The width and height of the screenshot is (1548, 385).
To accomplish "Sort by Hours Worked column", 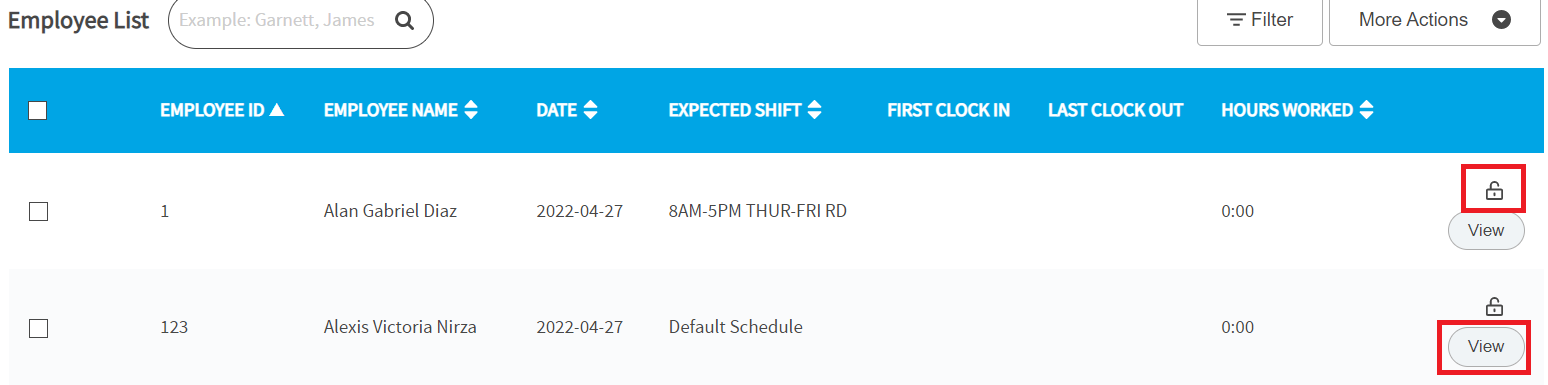I will coord(1297,110).
